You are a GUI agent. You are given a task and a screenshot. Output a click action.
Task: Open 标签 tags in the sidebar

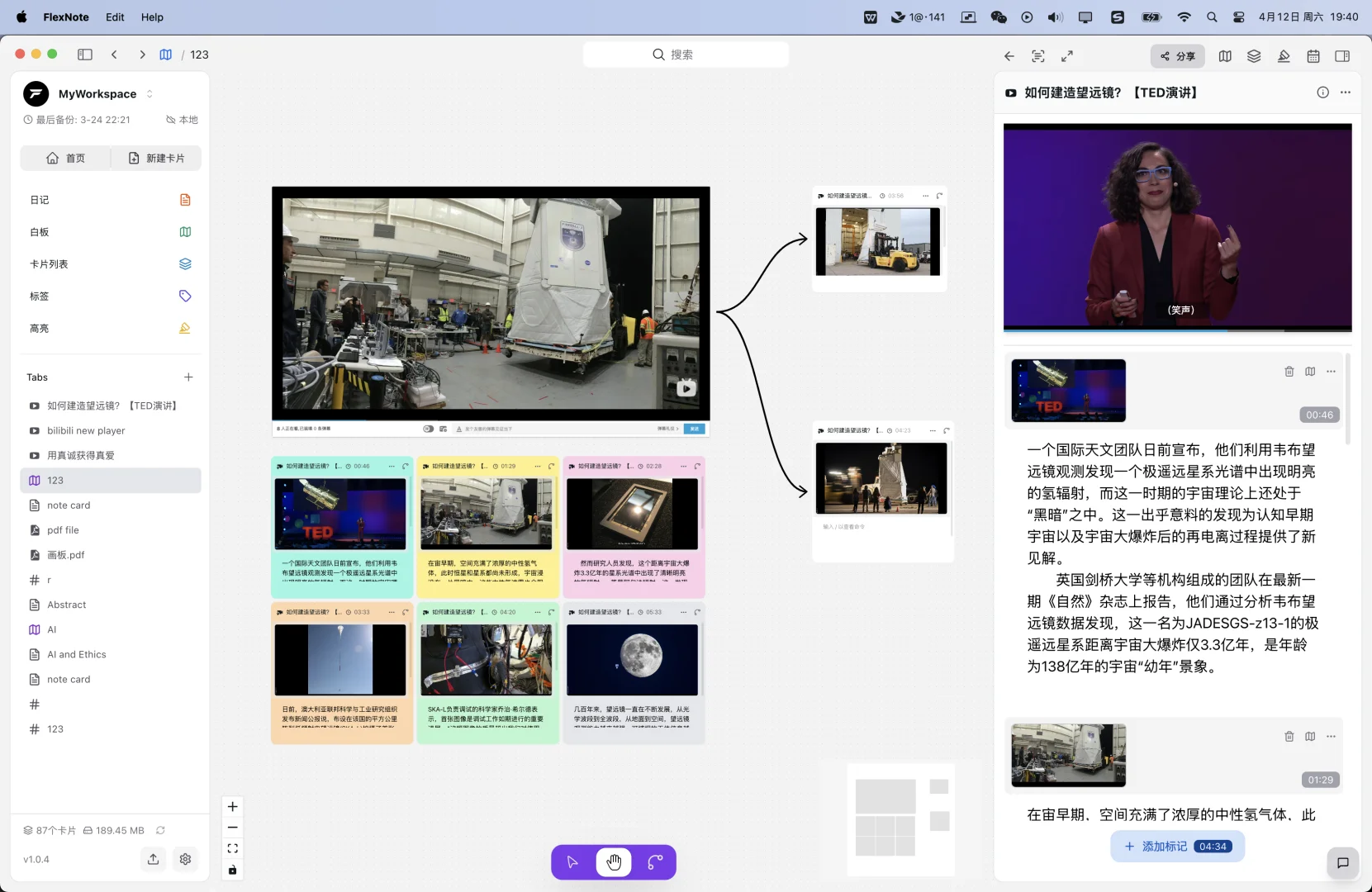pyautogui.click(x=111, y=296)
